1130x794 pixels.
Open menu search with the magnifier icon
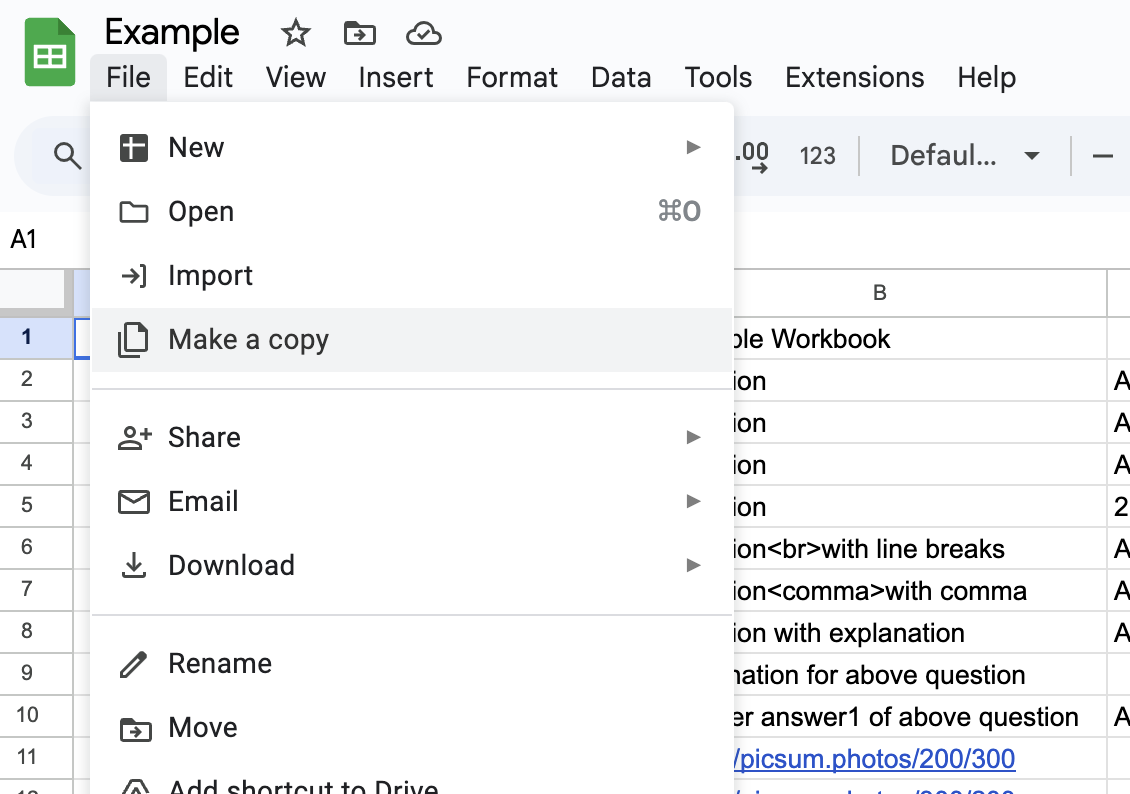click(66, 156)
